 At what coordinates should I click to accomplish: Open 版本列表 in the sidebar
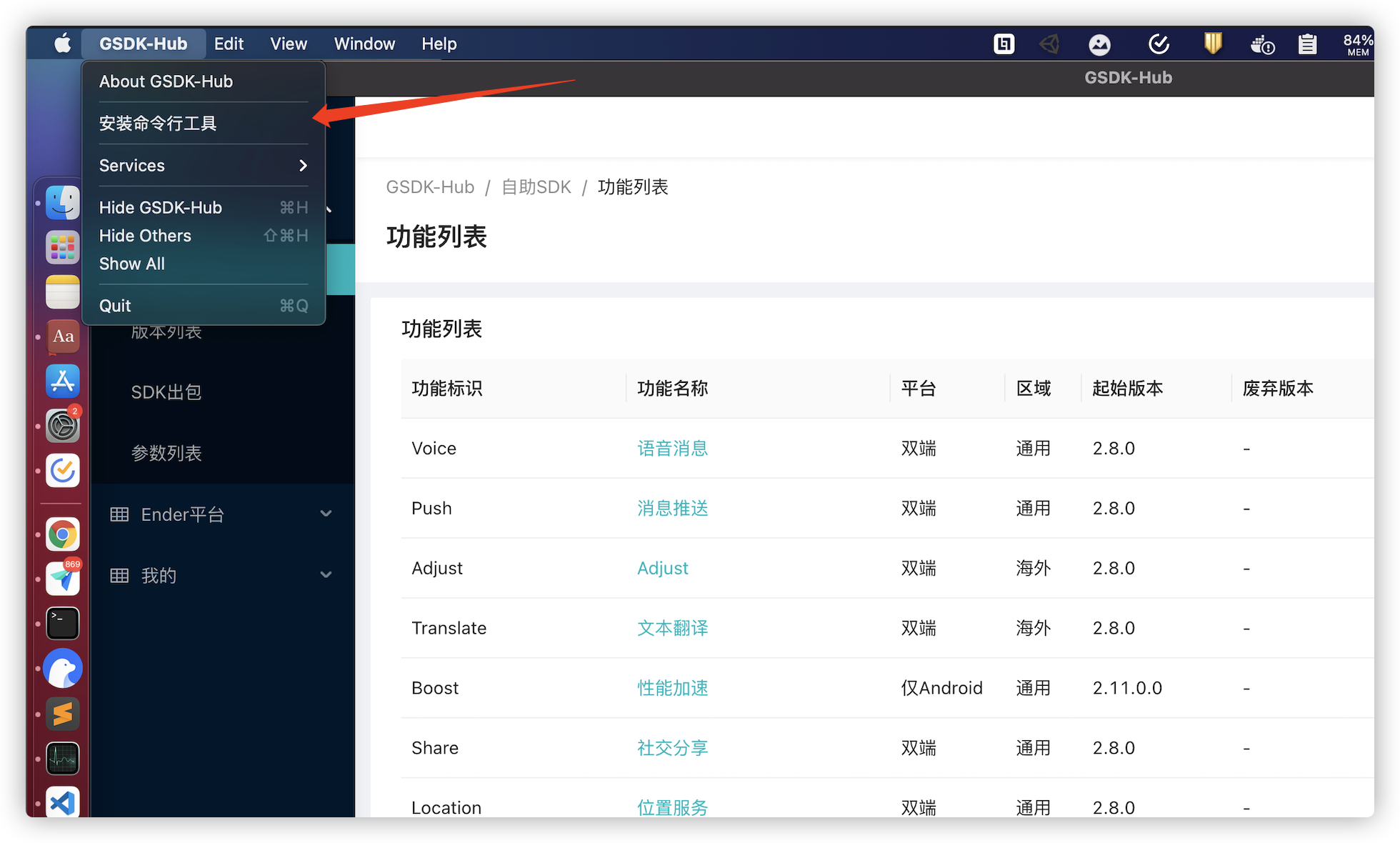coord(166,332)
